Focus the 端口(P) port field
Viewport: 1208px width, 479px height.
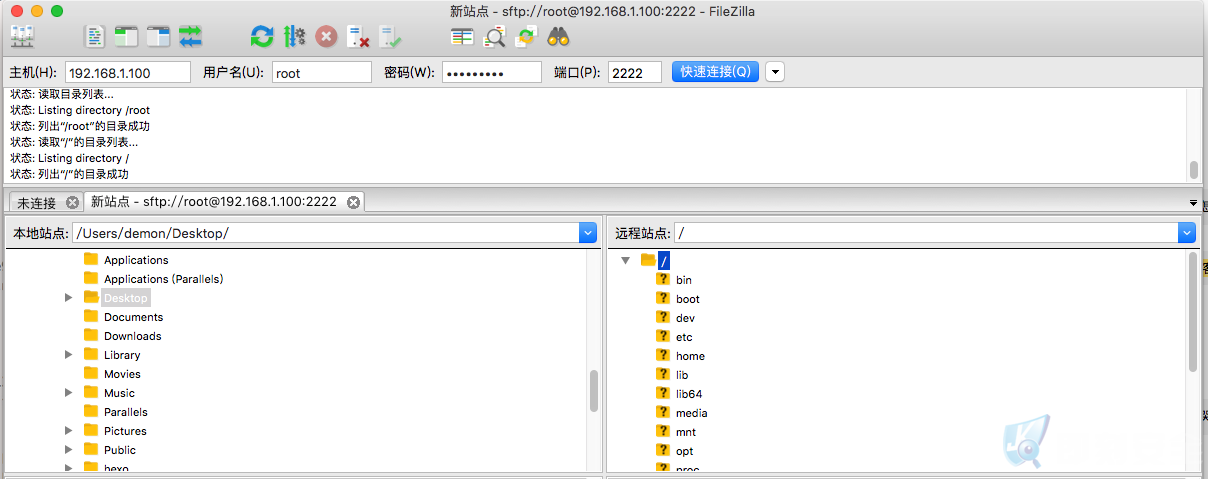(635, 73)
